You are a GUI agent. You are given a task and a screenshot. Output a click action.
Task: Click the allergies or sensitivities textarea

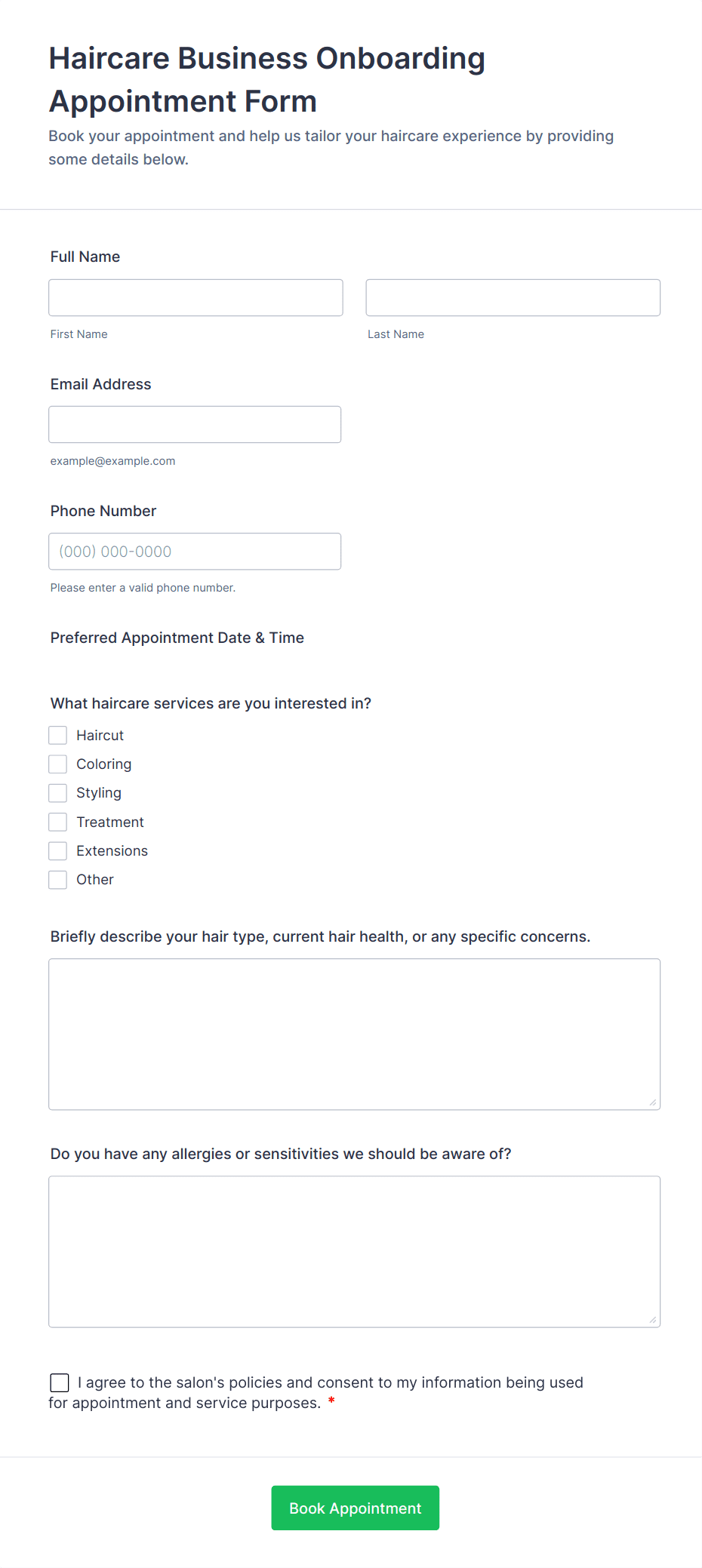click(354, 1251)
